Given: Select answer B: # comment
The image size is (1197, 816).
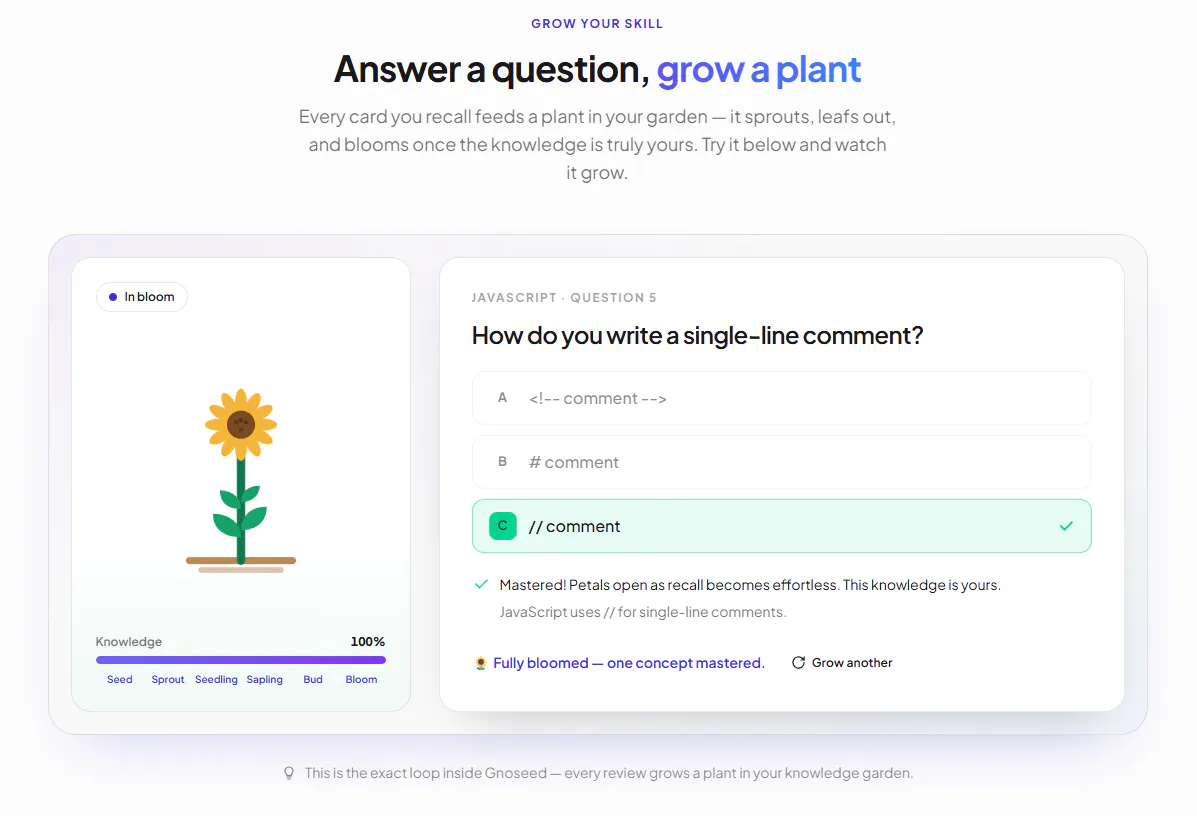Looking at the screenshot, I should click(782, 462).
